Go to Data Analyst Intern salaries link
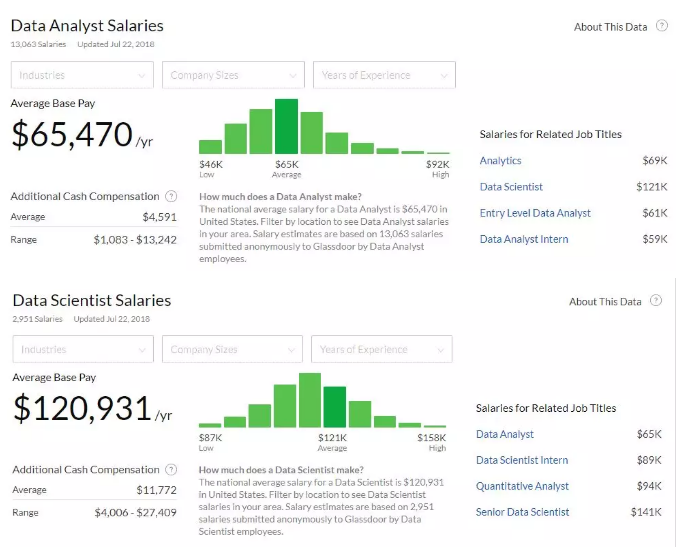Viewport: 679px width, 548px height. click(524, 239)
